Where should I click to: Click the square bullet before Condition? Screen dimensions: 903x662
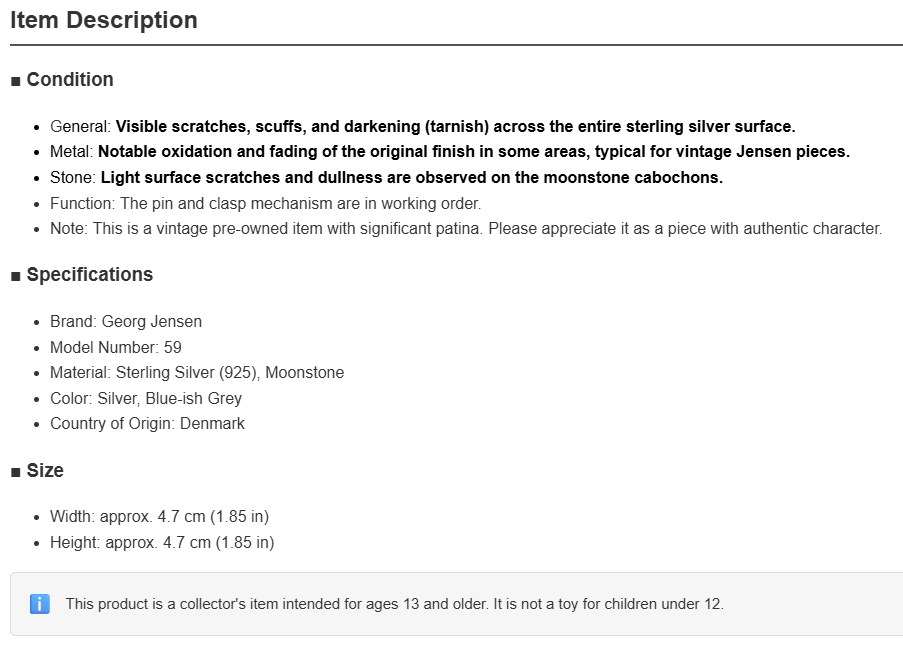coord(16,81)
